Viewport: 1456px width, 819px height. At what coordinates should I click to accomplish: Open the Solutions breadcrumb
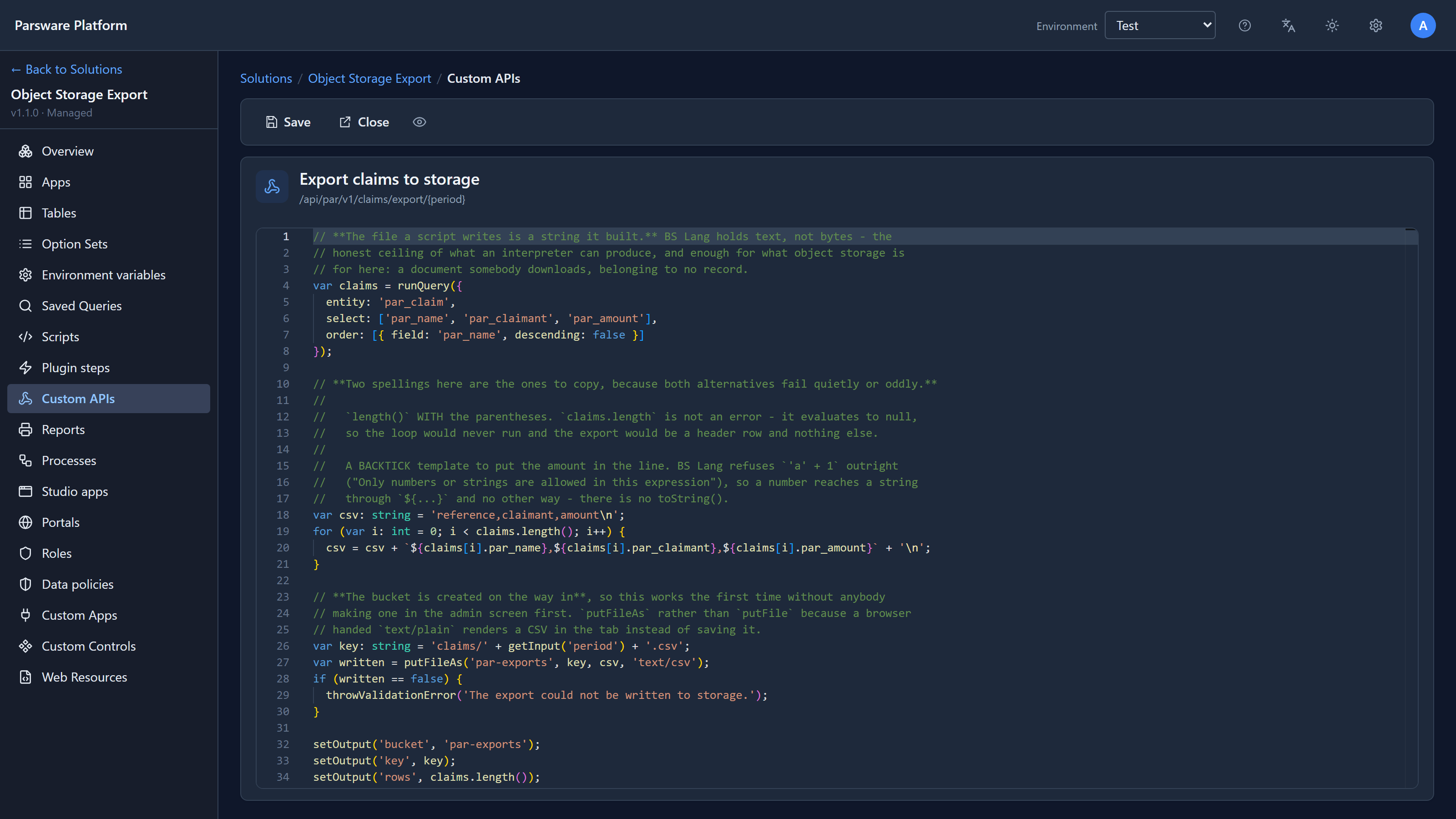(266, 79)
